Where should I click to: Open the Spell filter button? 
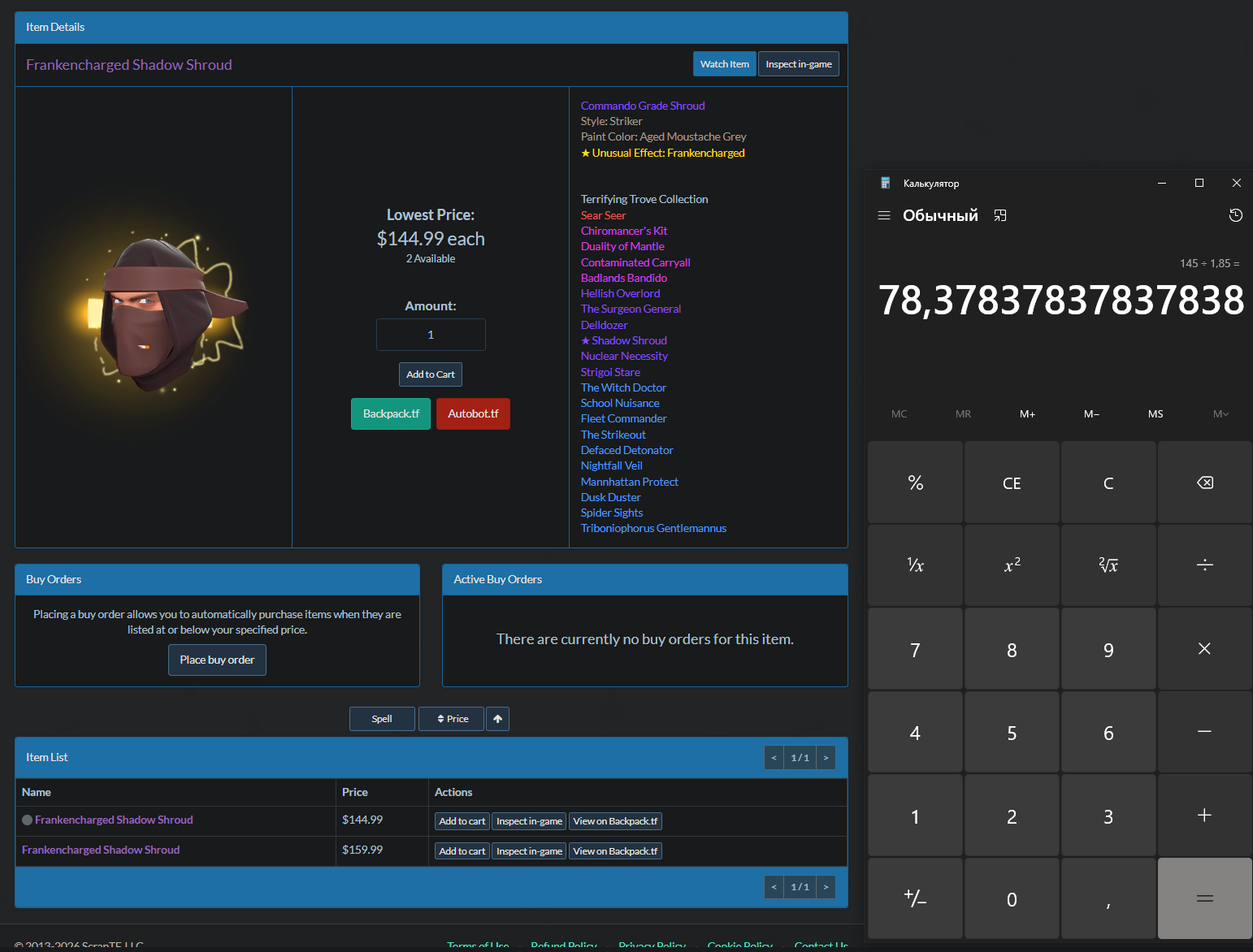382,719
